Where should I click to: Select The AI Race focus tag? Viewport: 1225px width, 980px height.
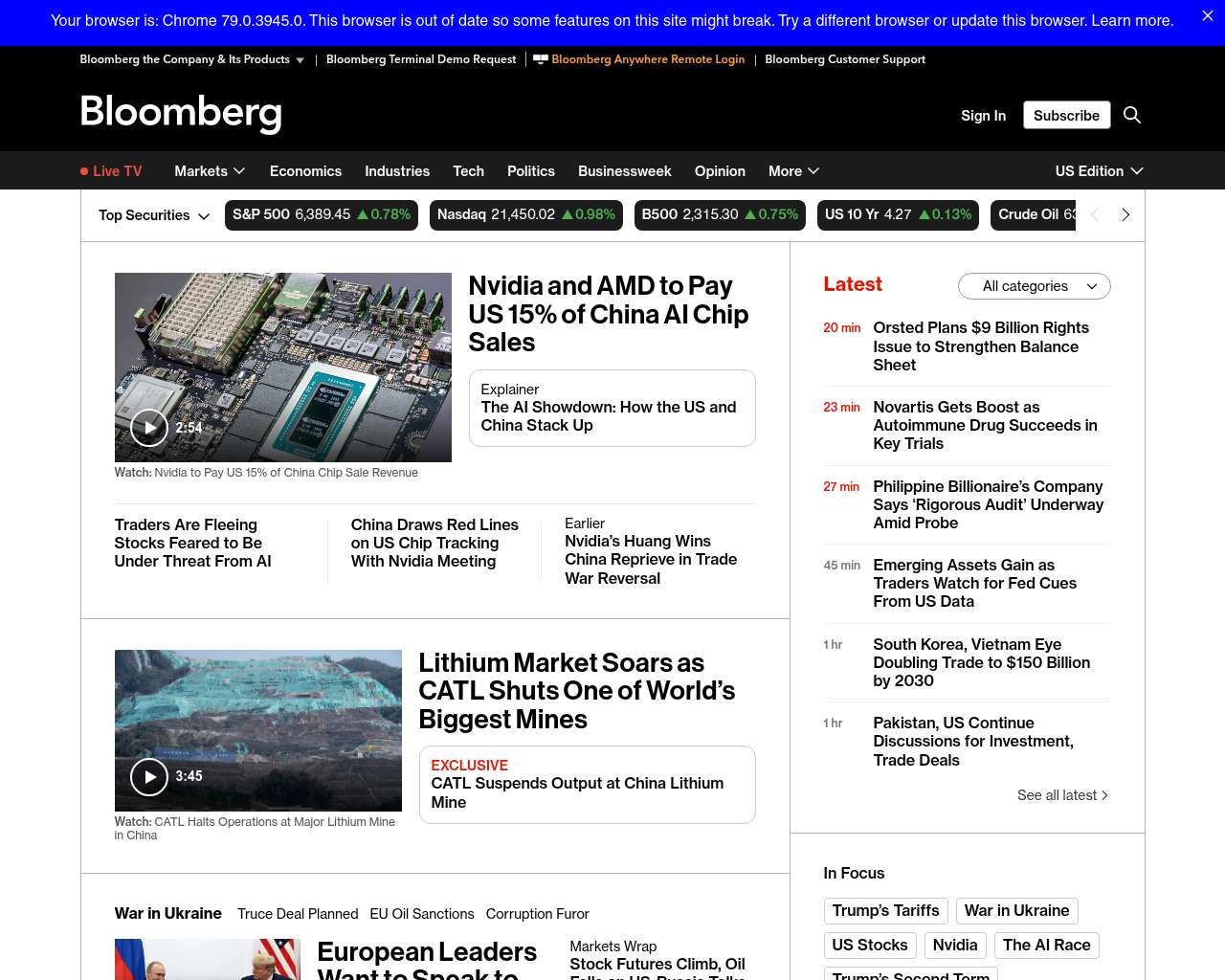point(1047,946)
